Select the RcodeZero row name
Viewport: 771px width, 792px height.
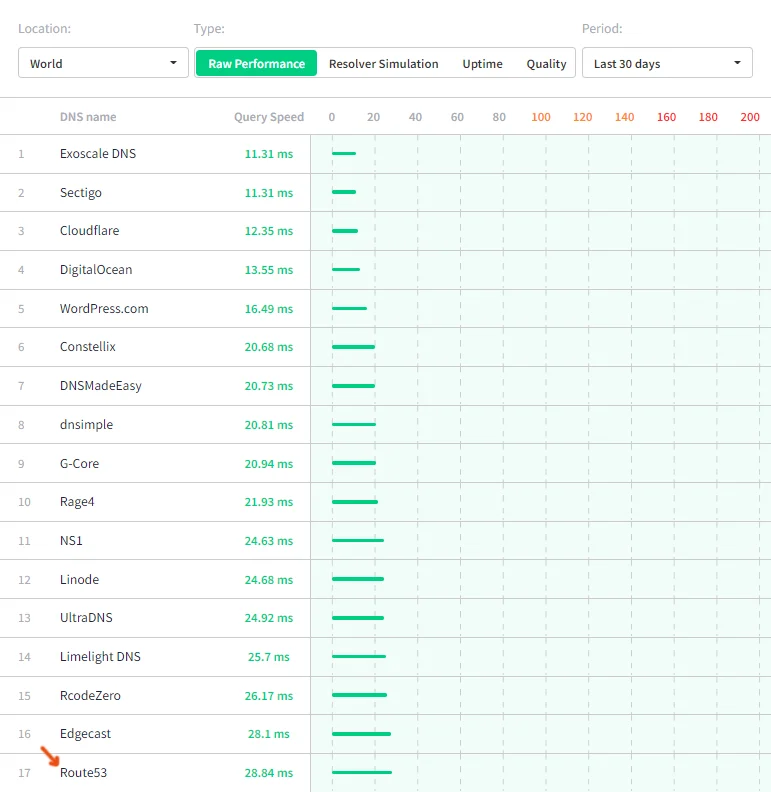tap(90, 696)
